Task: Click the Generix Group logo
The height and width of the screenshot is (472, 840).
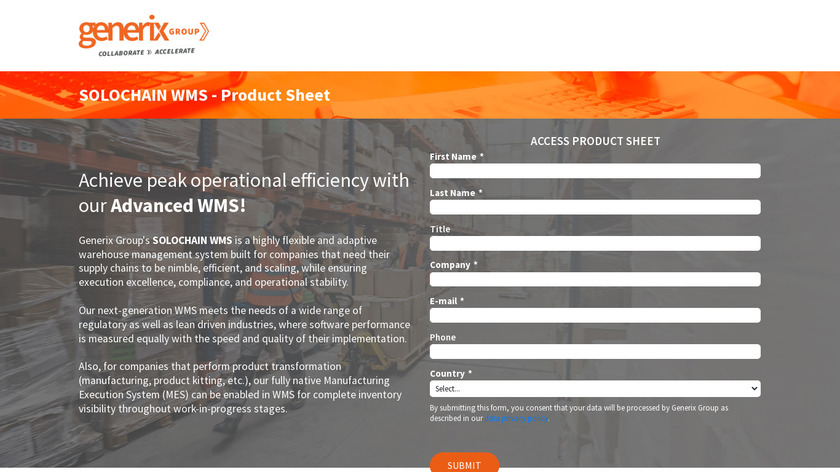Action: (144, 35)
